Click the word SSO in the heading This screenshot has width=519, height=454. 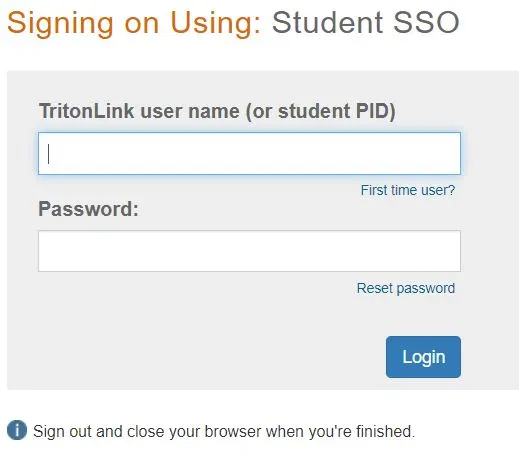click(x=426, y=23)
